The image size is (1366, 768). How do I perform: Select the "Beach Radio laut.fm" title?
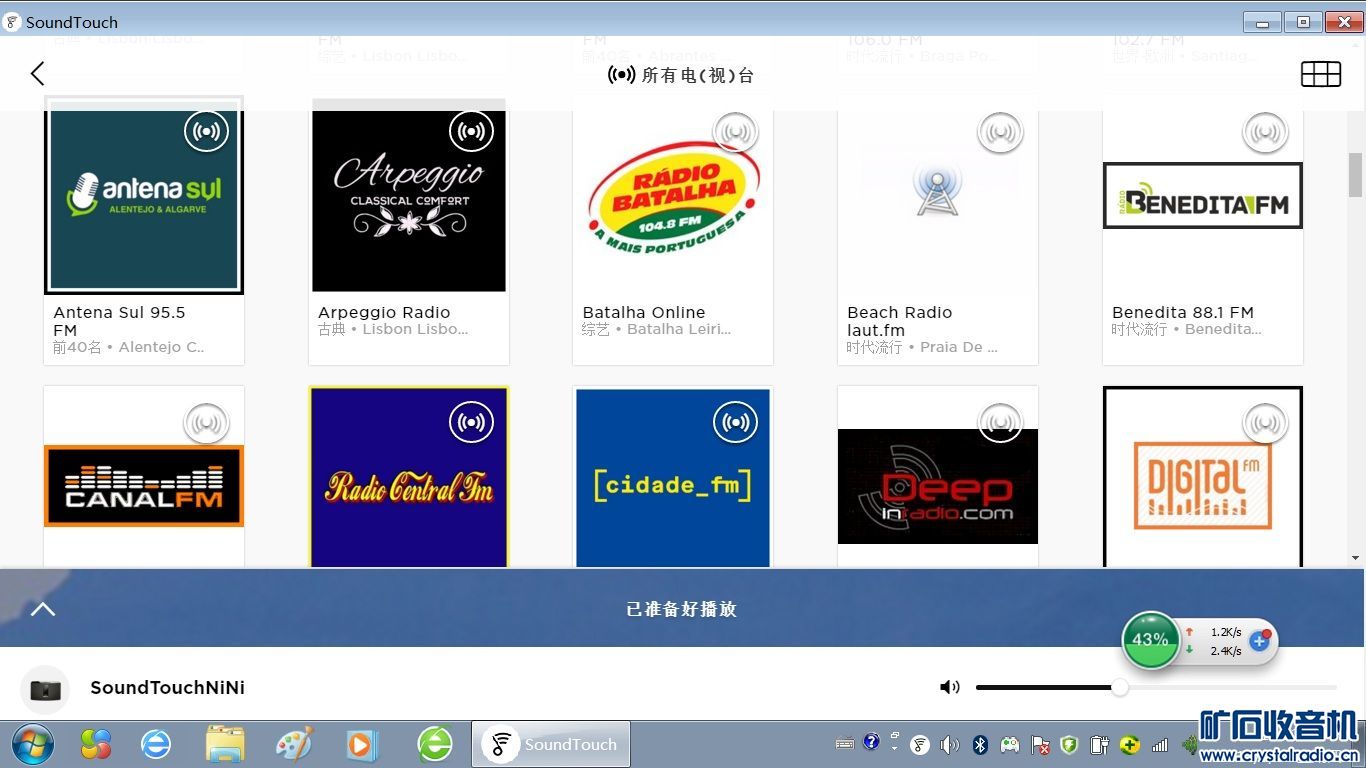pos(899,321)
